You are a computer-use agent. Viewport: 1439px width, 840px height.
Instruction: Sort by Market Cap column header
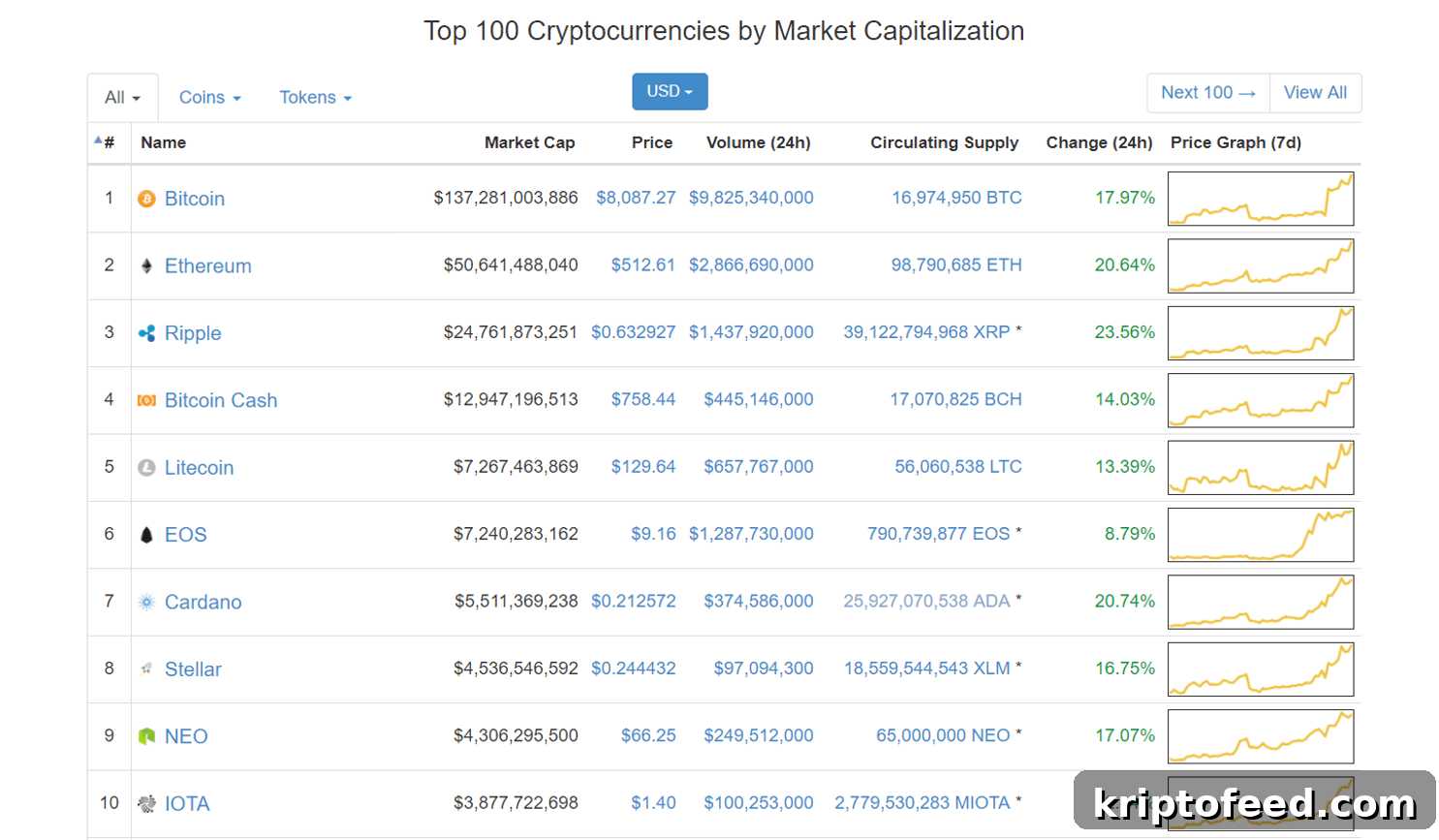click(529, 142)
